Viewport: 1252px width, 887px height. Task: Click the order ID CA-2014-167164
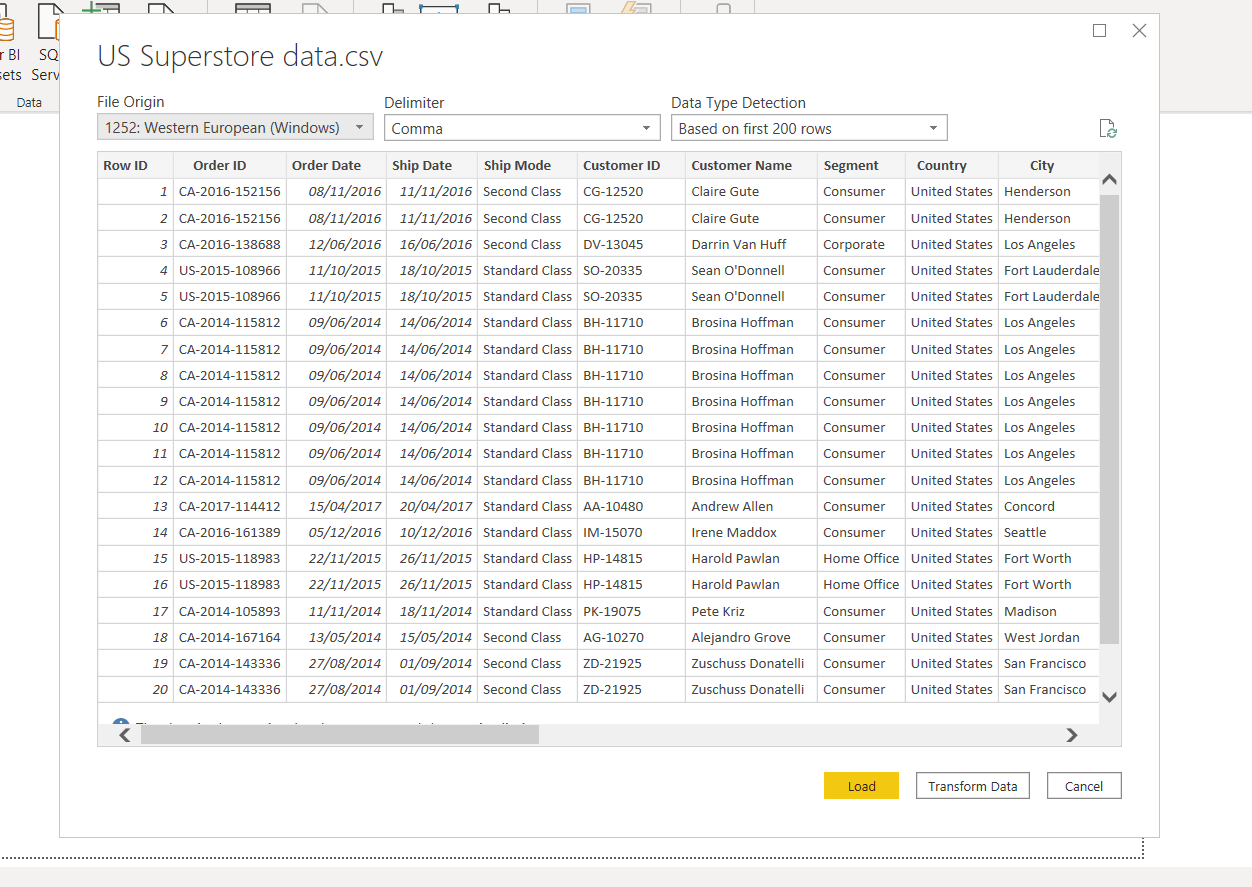(x=230, y=637)
